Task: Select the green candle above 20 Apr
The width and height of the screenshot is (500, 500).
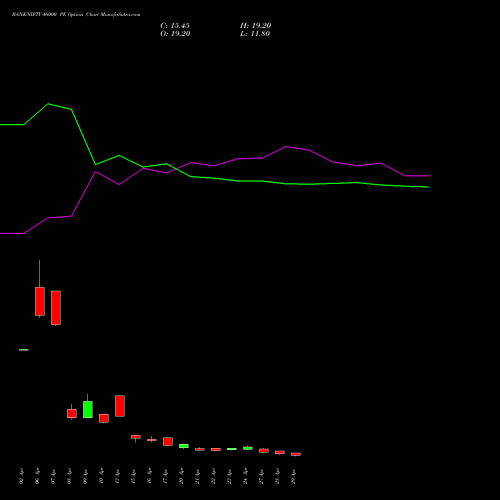Action: 184,446
